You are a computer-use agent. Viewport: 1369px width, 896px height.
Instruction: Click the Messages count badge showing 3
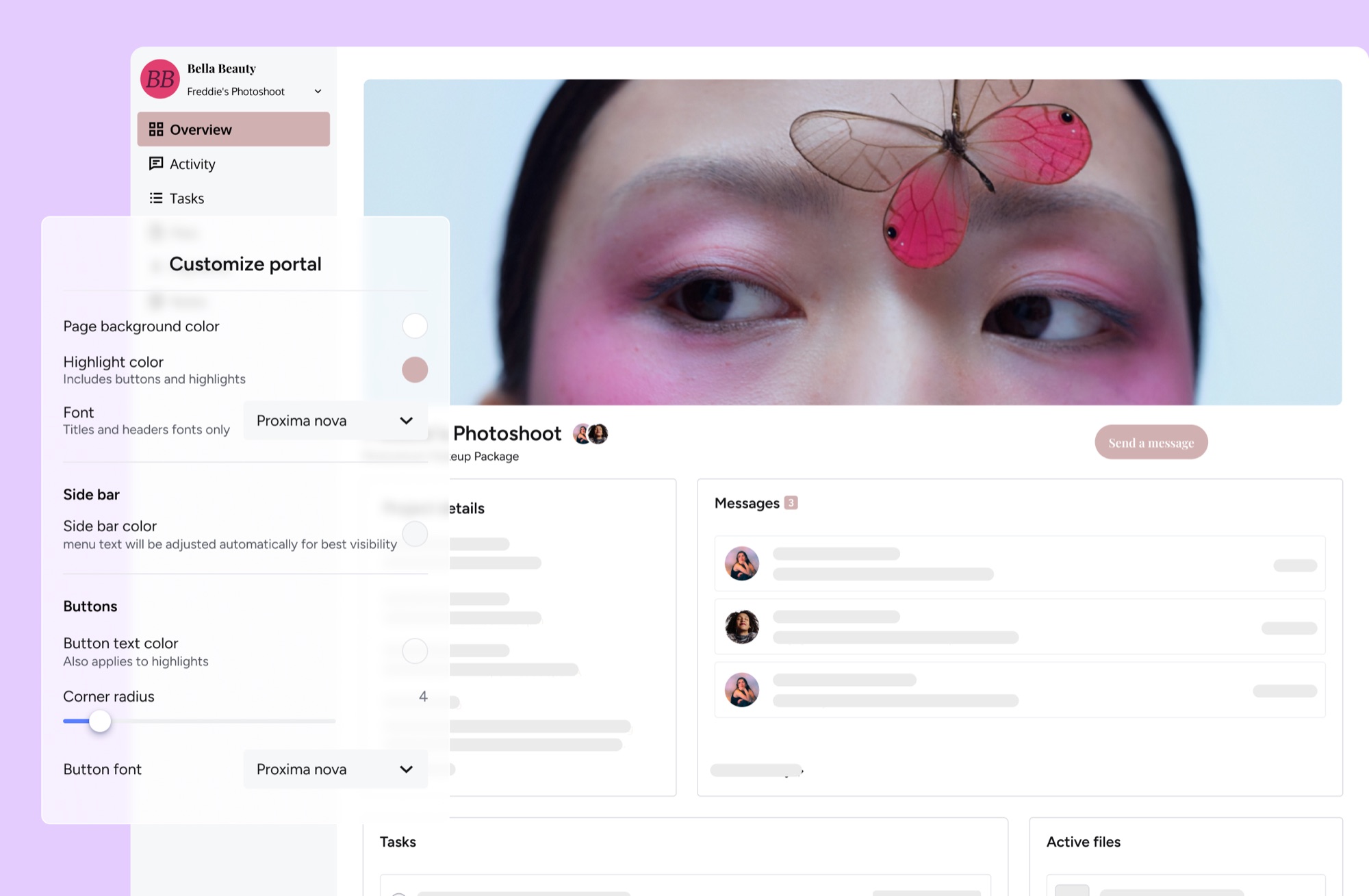(791, 503)
